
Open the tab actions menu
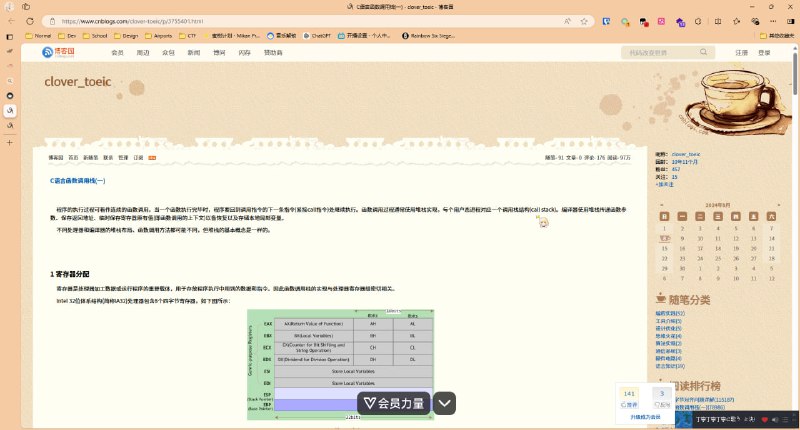click(10, 37)
